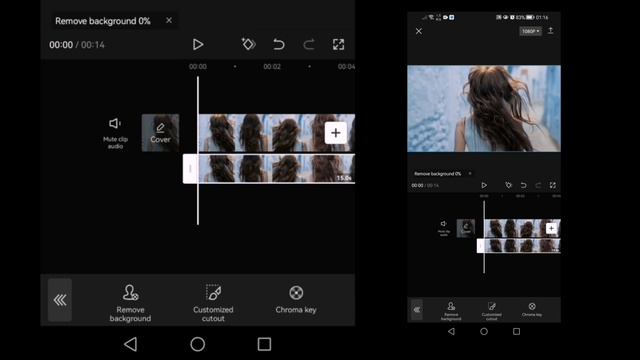Redo action in phone view

(x=538, y=185)
